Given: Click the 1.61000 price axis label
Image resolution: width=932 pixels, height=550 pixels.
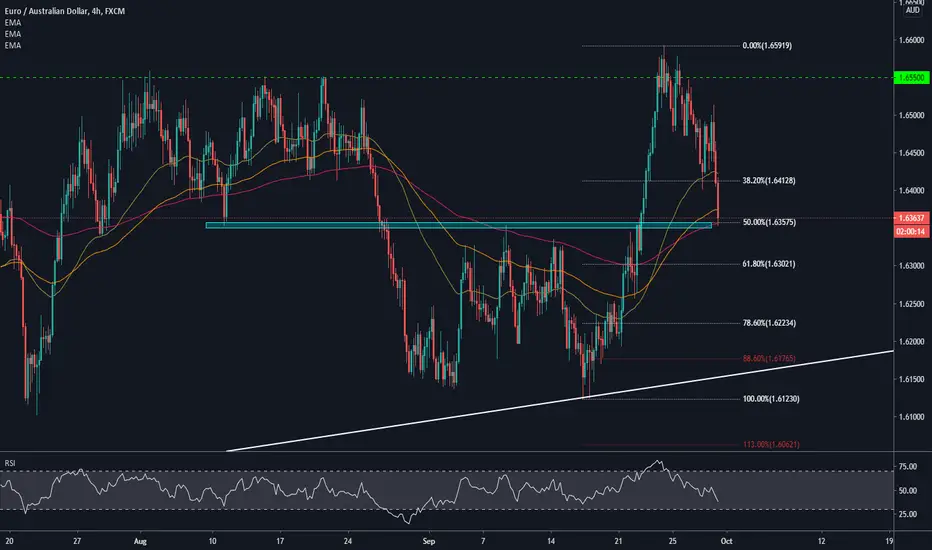Looking at the screenshot, I should [911, 417].
